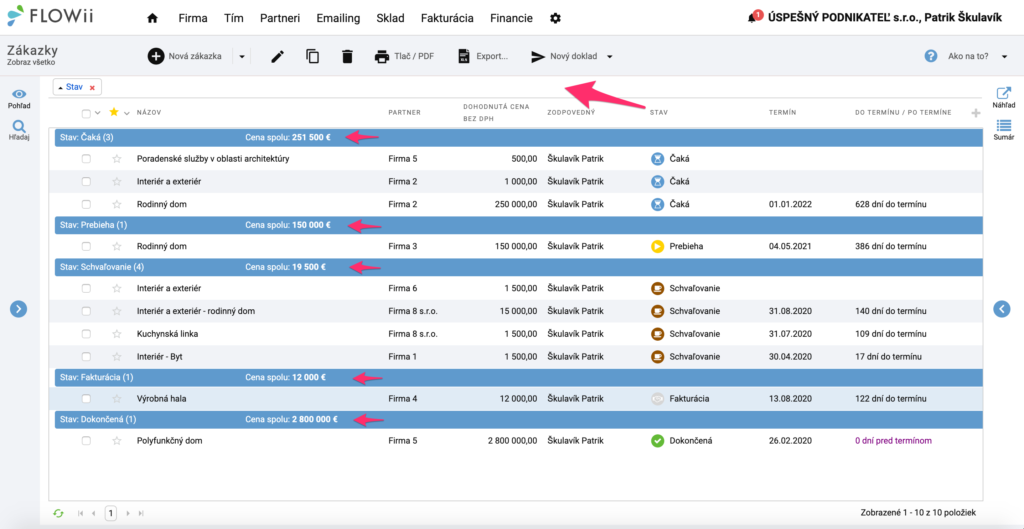Go to last page in pagination
The width and height of the screenshot is (1024, 529).
[142, 513]
